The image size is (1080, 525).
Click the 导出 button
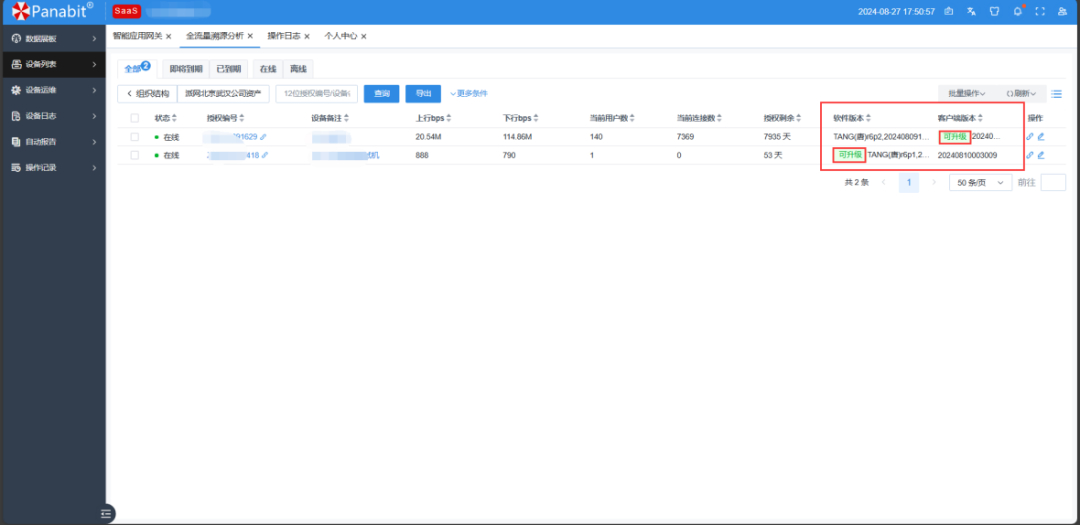[423, 94]
